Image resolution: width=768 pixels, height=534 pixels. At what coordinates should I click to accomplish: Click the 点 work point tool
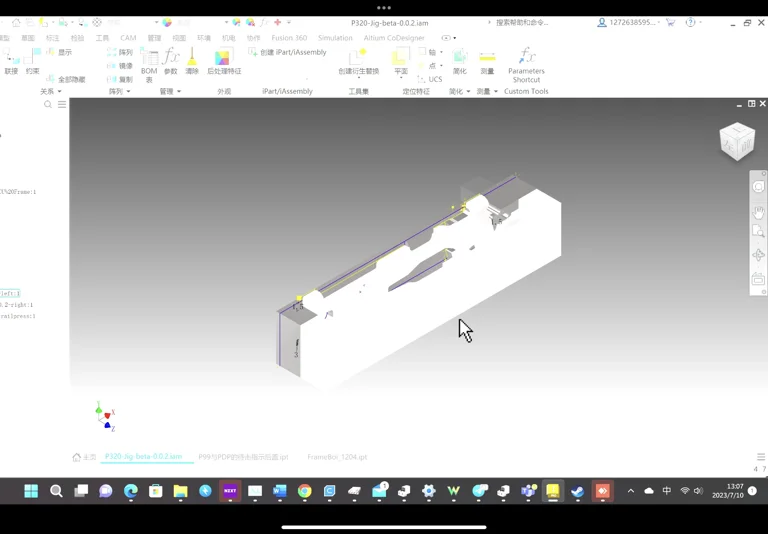[x=427, y=66]
